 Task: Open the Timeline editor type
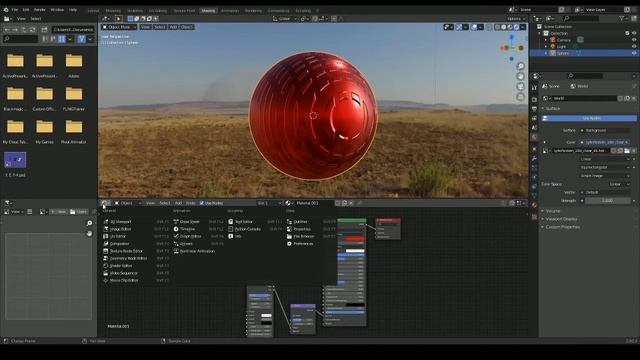coord(187,229)
